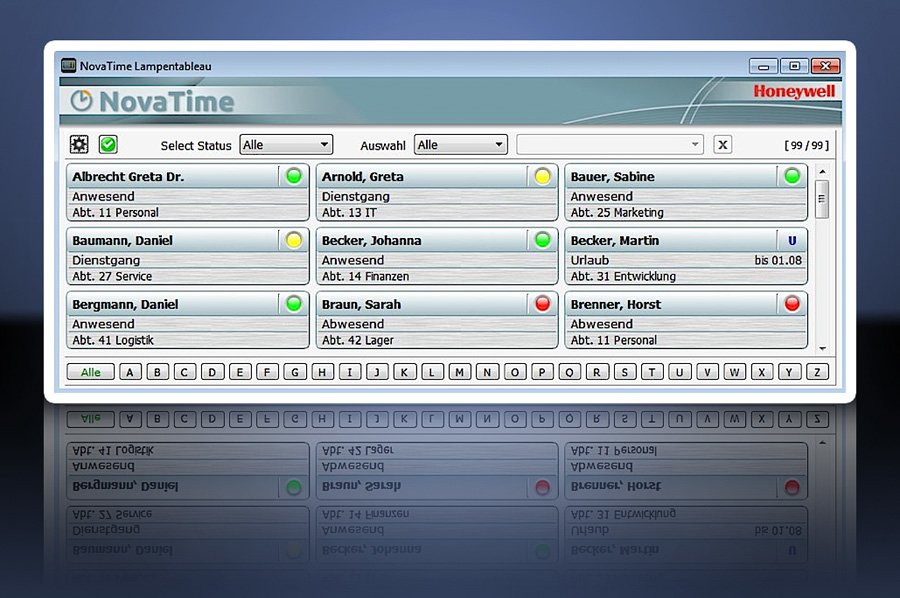Screen dimensions: 900x598
Task: Click yellow status lamp of Baumann, Daniel
Action: click(294, 240)
